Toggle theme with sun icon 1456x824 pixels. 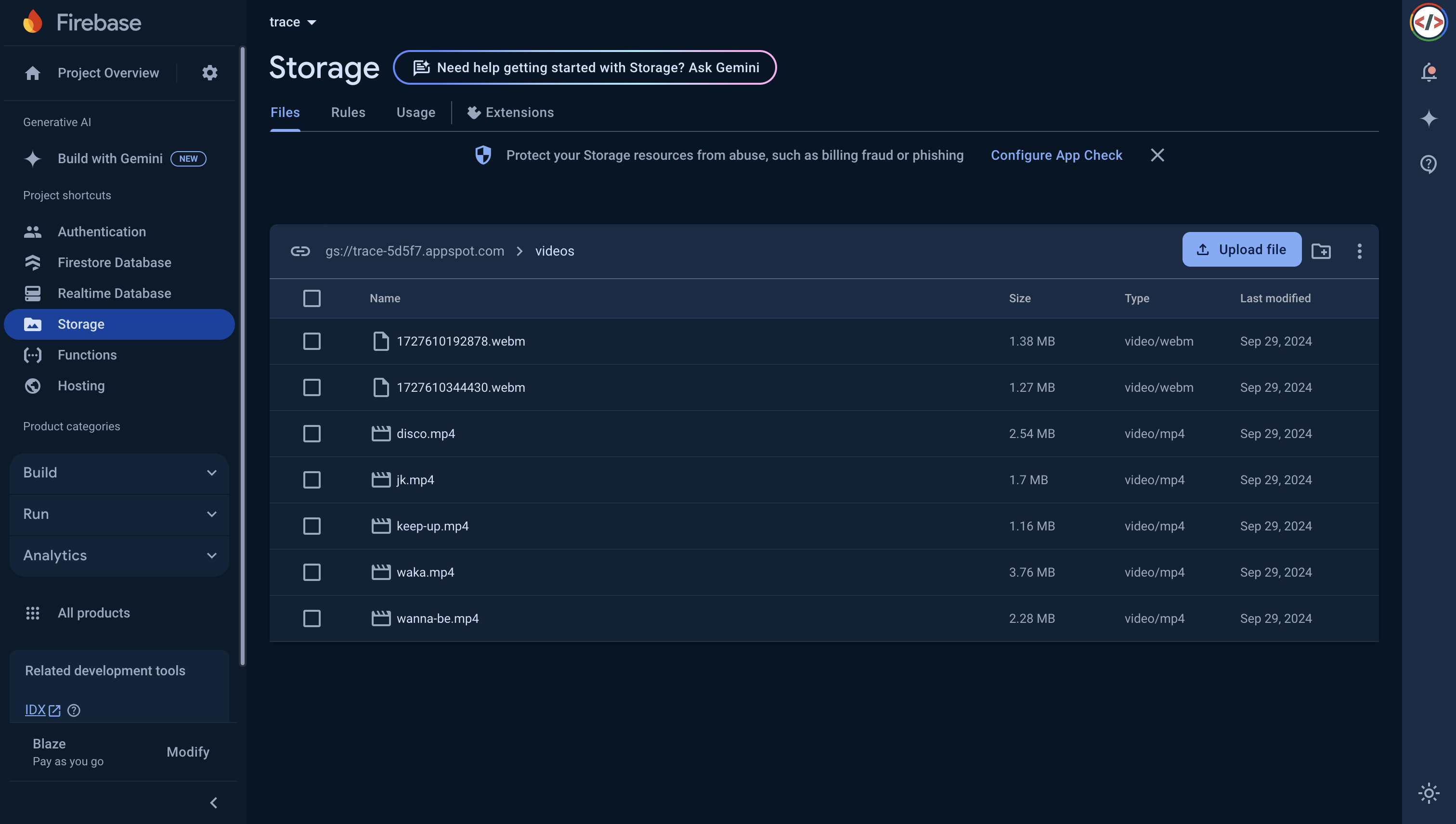1428,793
